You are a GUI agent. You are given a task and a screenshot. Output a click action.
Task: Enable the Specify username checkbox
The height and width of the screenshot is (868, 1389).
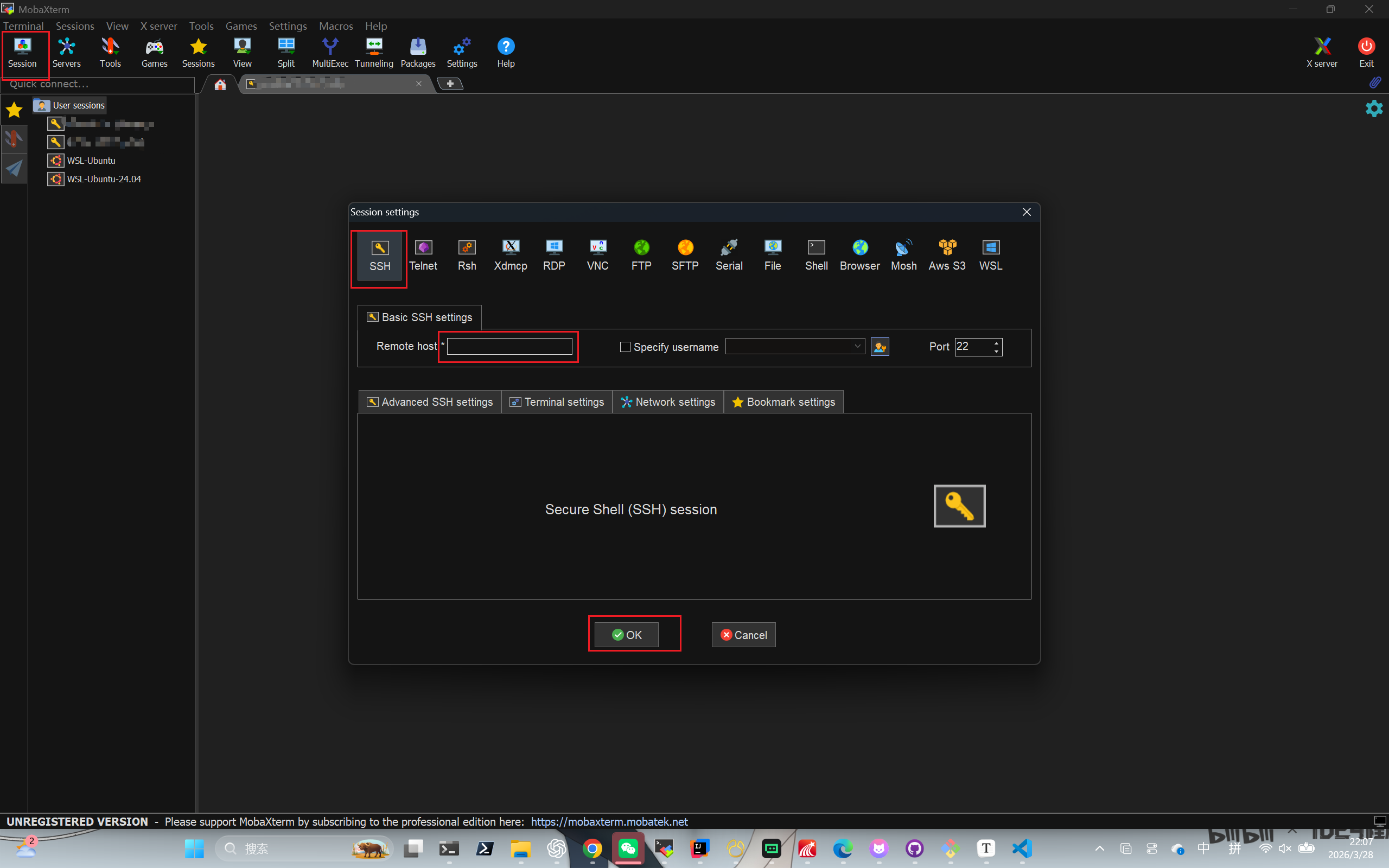click(625, 347)
